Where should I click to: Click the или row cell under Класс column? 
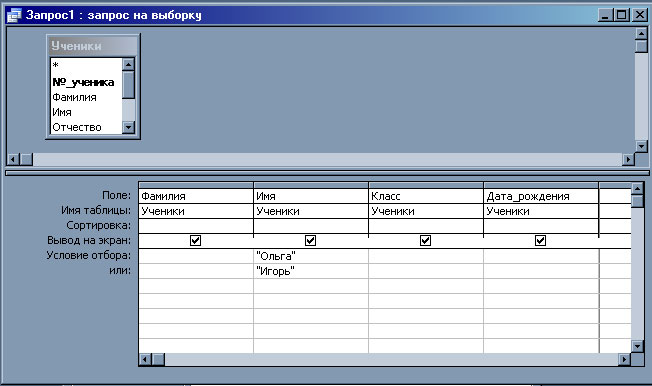pos(426,271)
